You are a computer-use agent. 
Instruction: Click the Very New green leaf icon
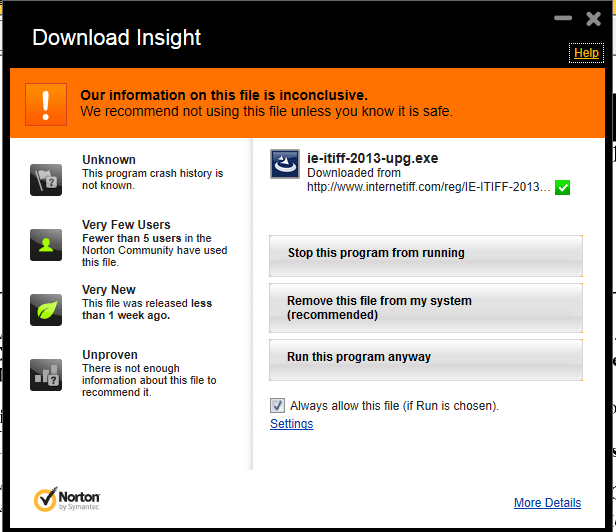pos(46,310)
